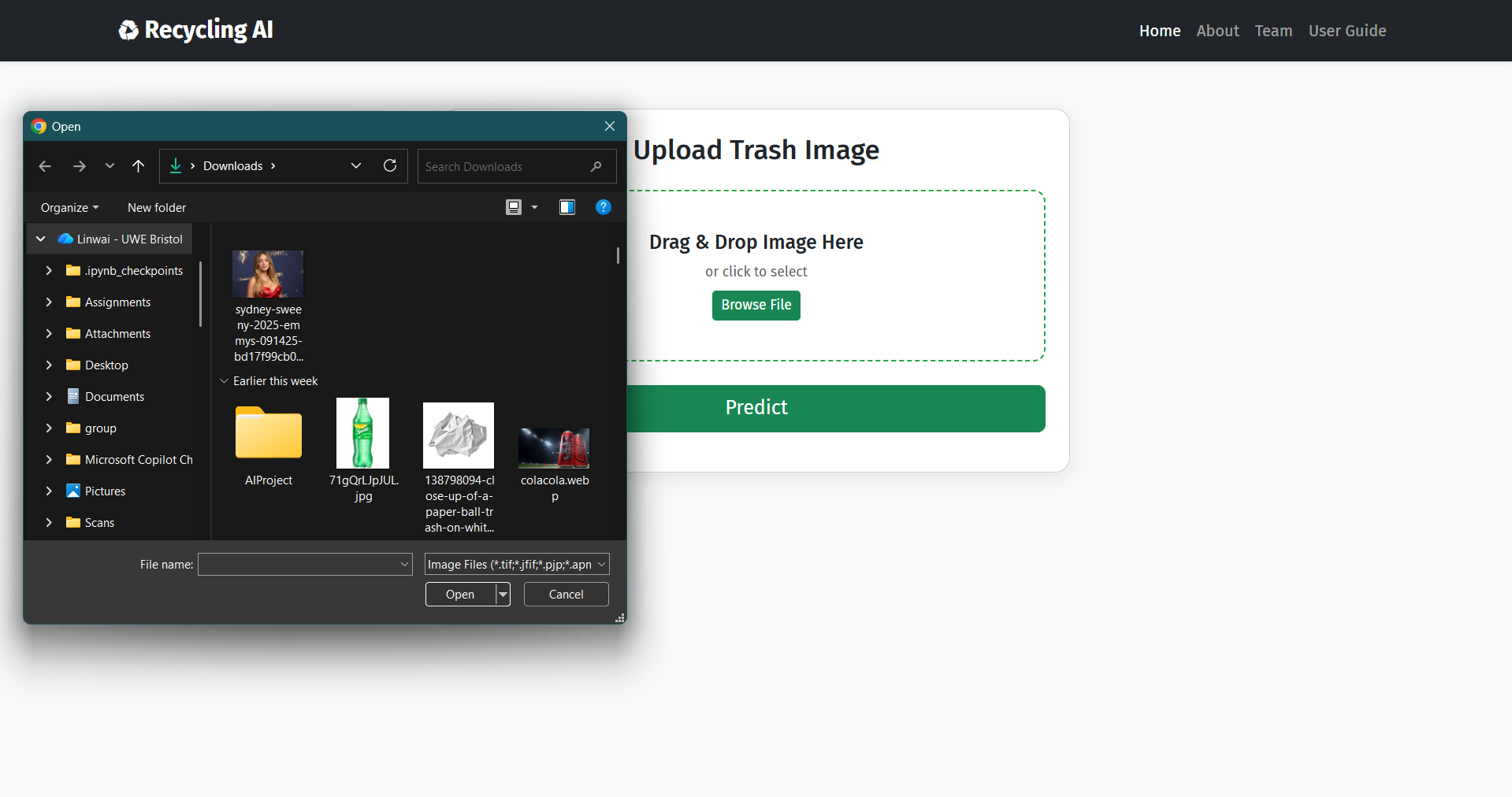Expand Desktop folder chevron
Image resolution: width=1512 pixels, height=797 pixels.
49,365
